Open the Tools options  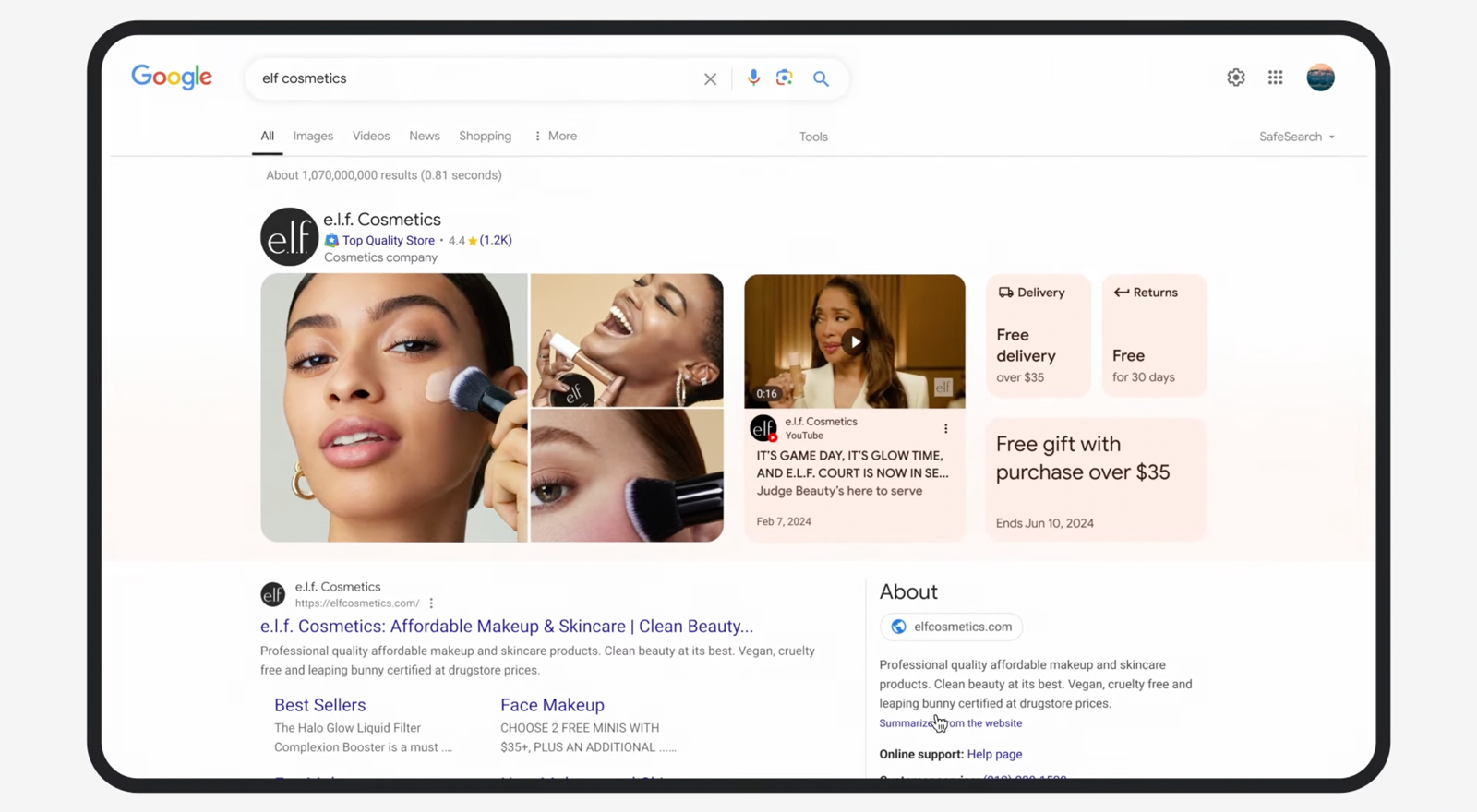tap(813, 137)
